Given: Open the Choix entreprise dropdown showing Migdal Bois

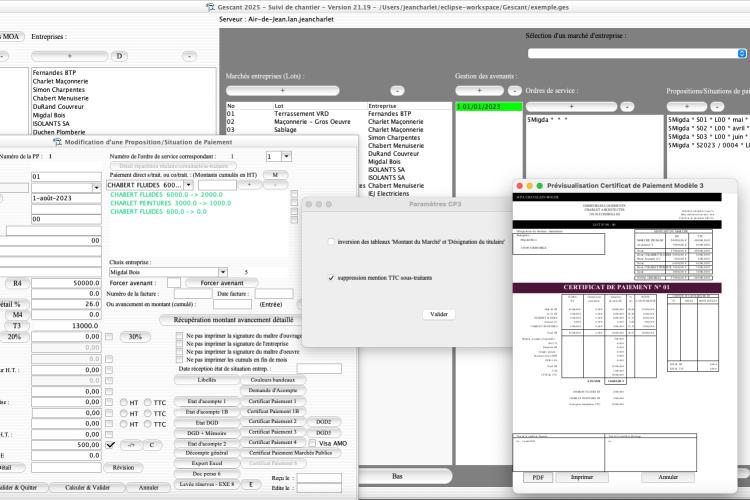Looking at the screenshot, I should pos(223,272).
